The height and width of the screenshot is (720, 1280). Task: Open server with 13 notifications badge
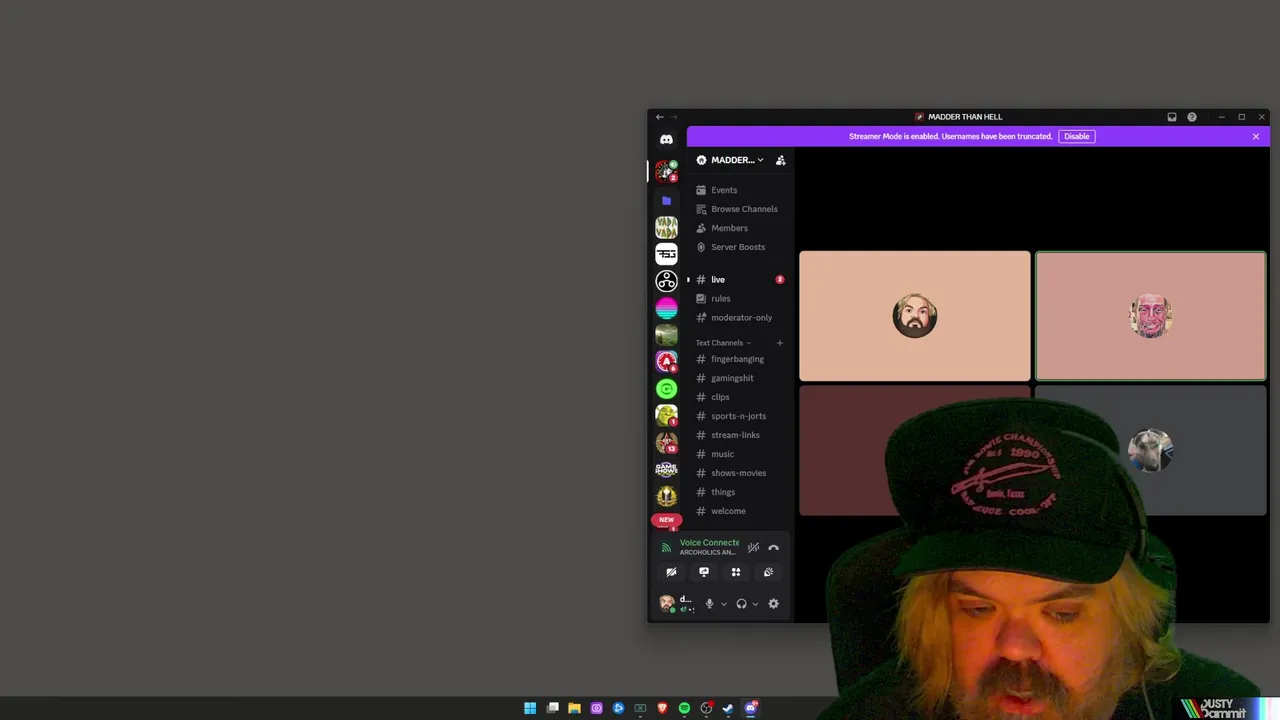click(x=666, y=442)
